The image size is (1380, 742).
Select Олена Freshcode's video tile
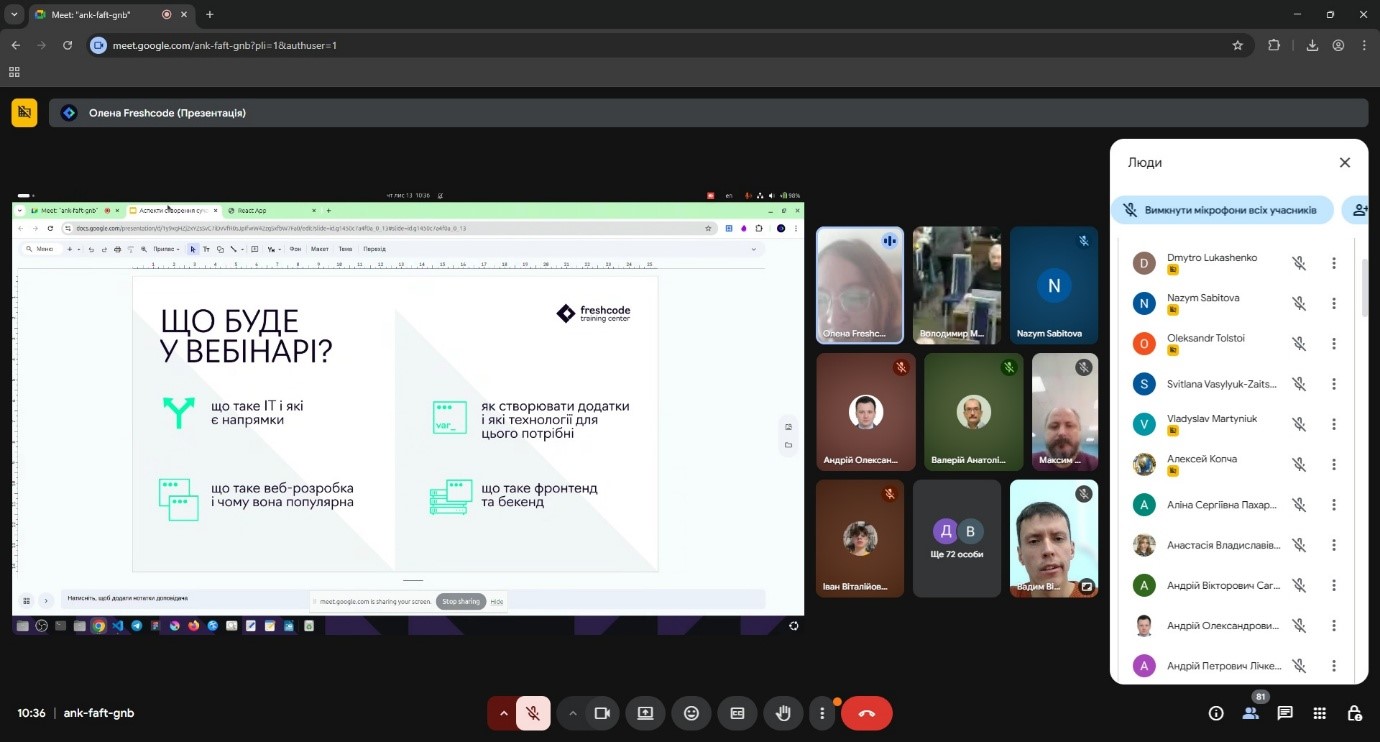pyautogui.click(x=860, y=285)
